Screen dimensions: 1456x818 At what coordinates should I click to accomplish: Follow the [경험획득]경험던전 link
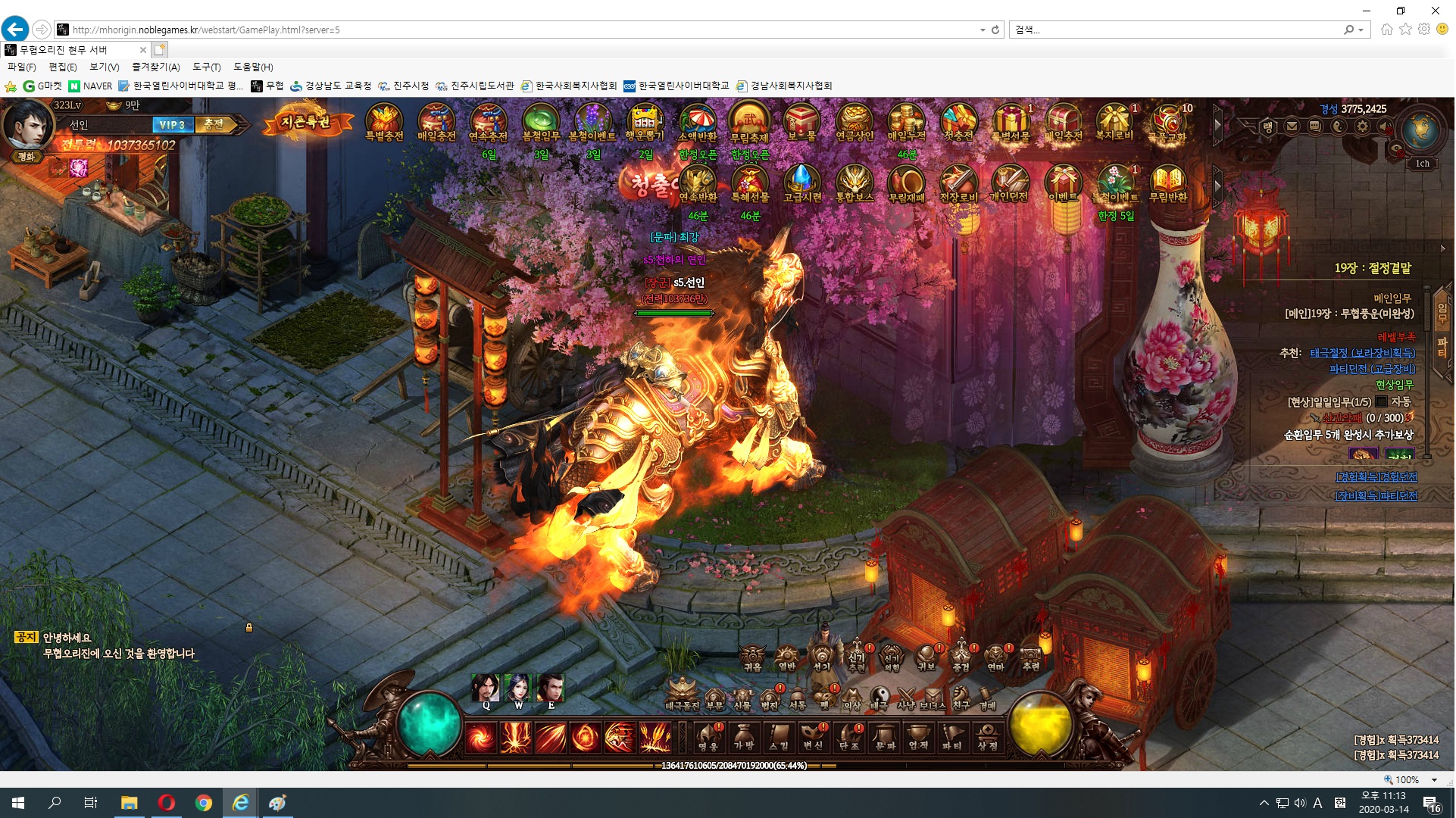click(x=1376, y=477)
